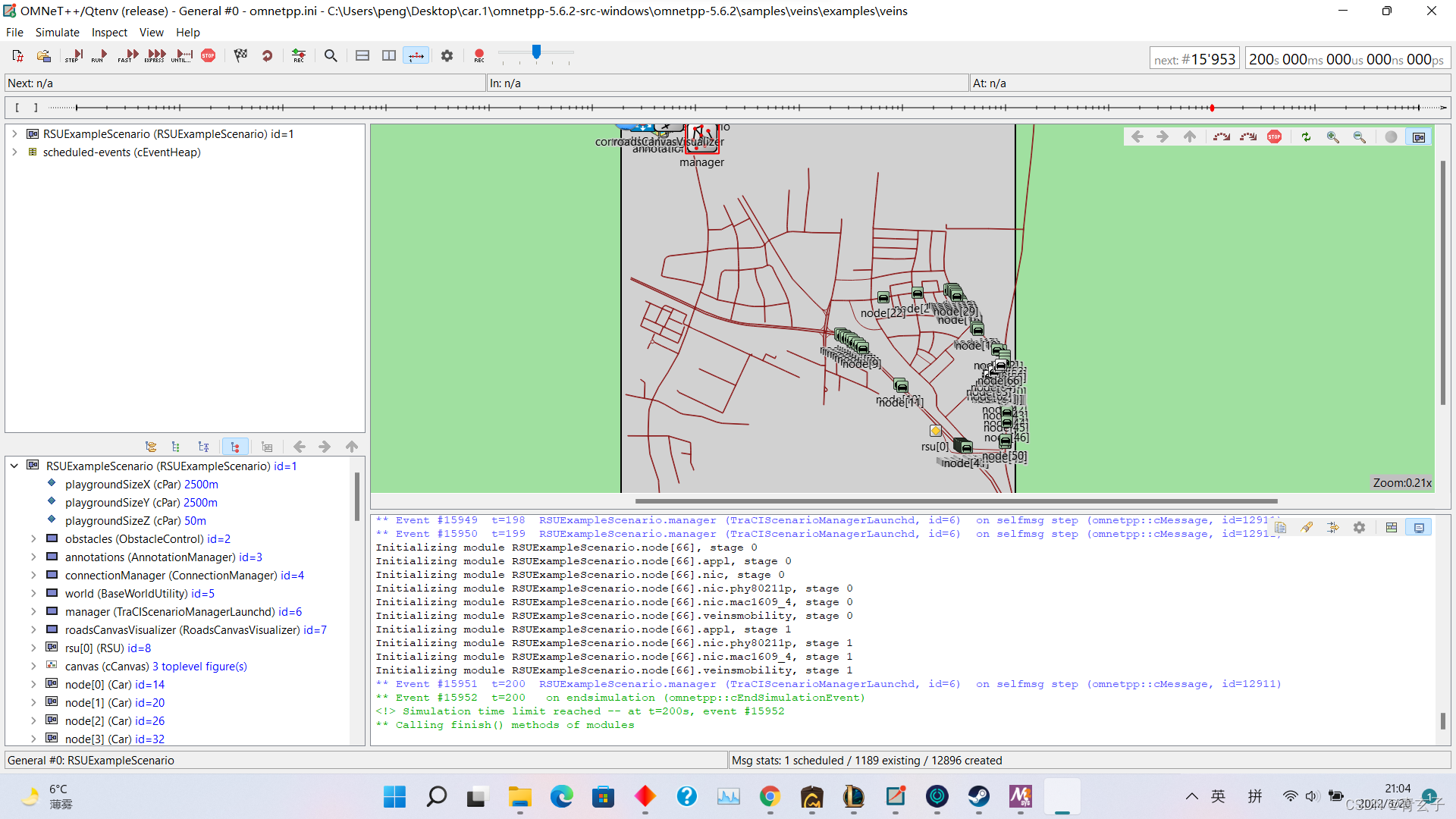This screenshot has width=1456, height=819.
Task: Expand the manager (TraCIScenarioManagerLaunchd) node
Action: [33, 611]
